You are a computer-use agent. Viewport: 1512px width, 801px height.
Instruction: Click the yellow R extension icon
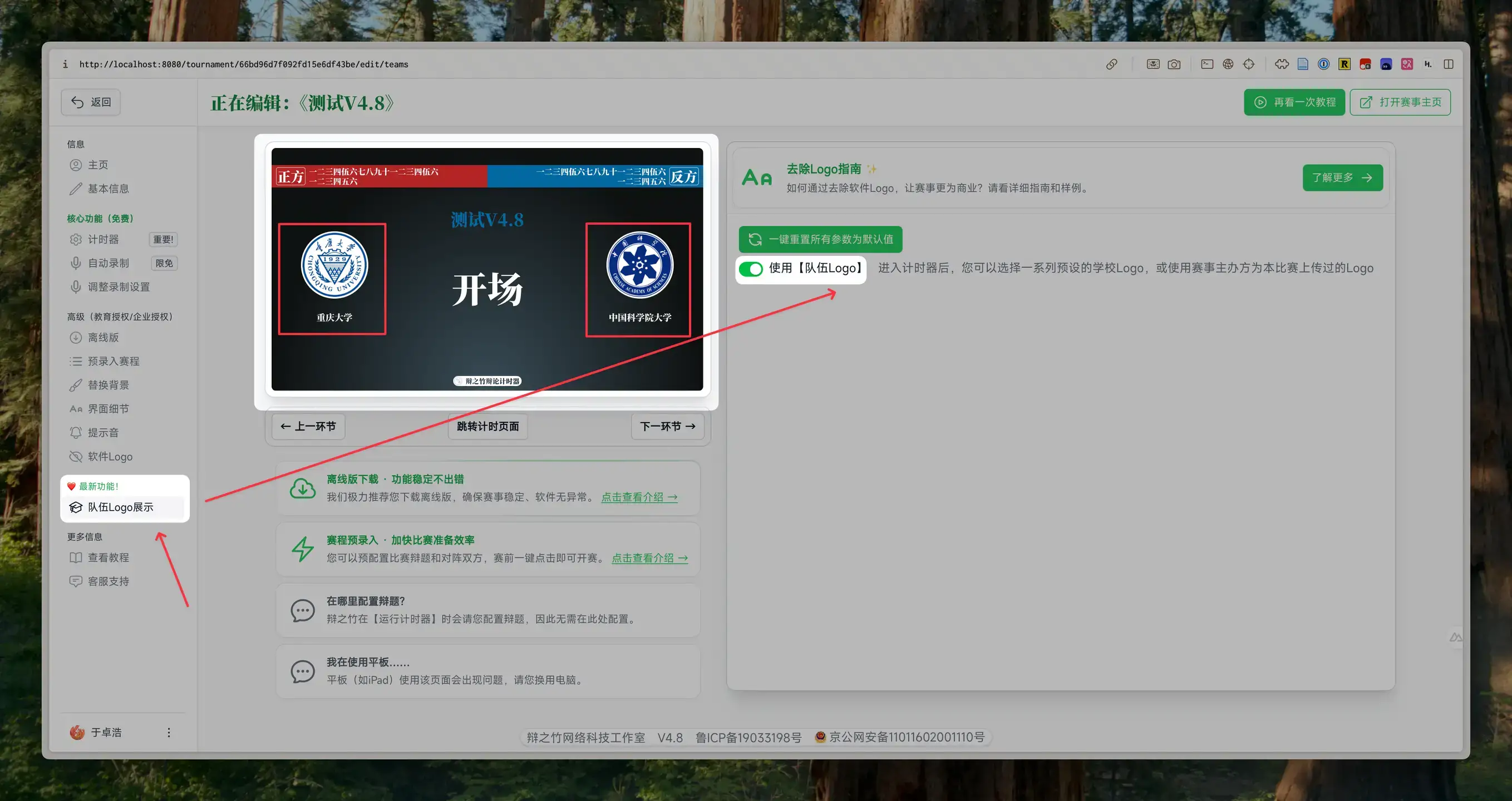(1344, 65)
